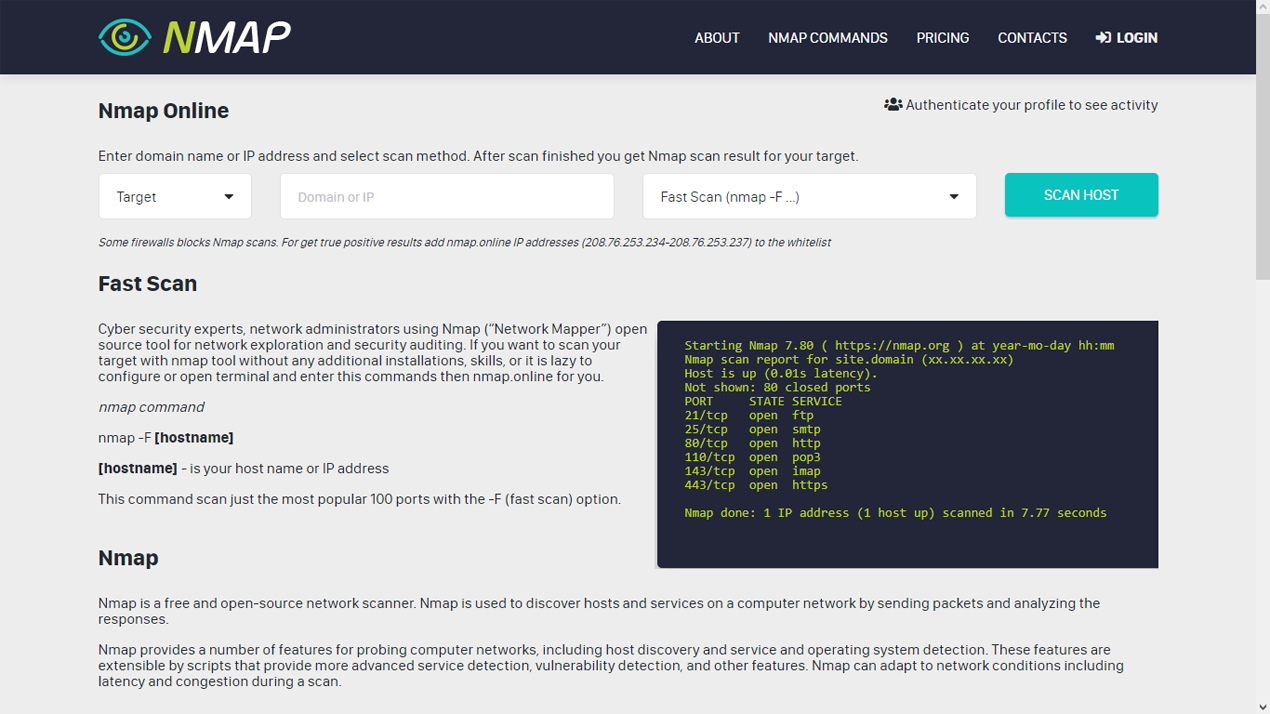This screenshot has width=1270, height=714.
Task: Open the PRICING page
Action: pos(942,38)
